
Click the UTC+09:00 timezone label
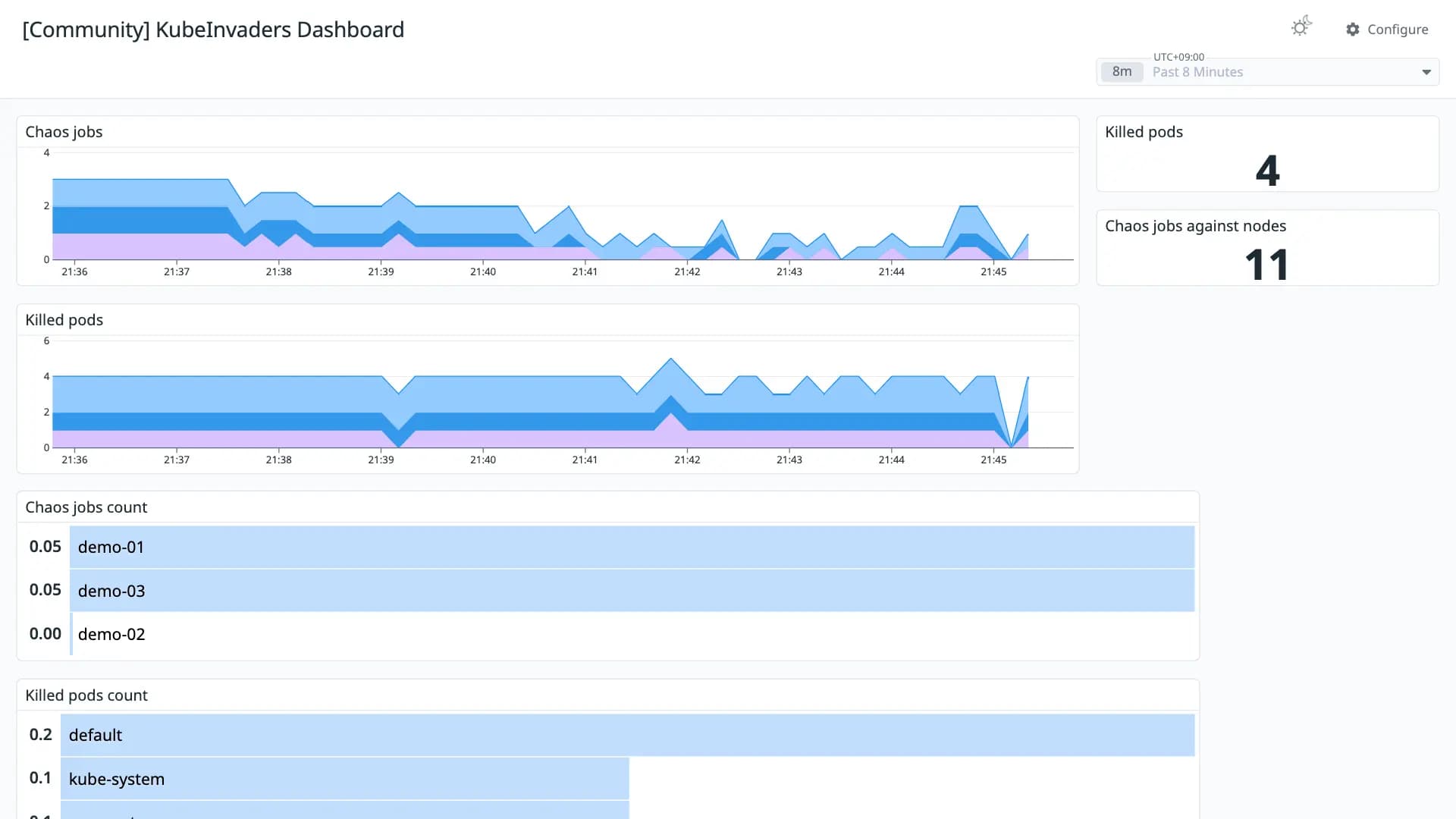[1178, 57]
